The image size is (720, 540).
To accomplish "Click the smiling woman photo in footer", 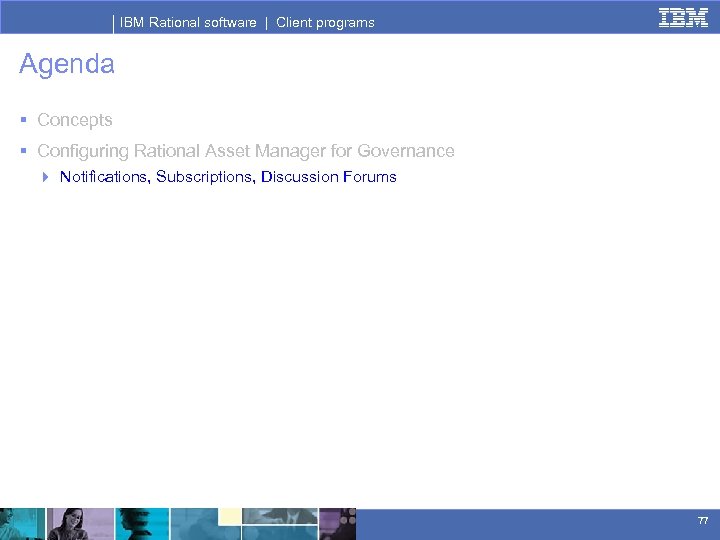I will (x=80, y=524).
